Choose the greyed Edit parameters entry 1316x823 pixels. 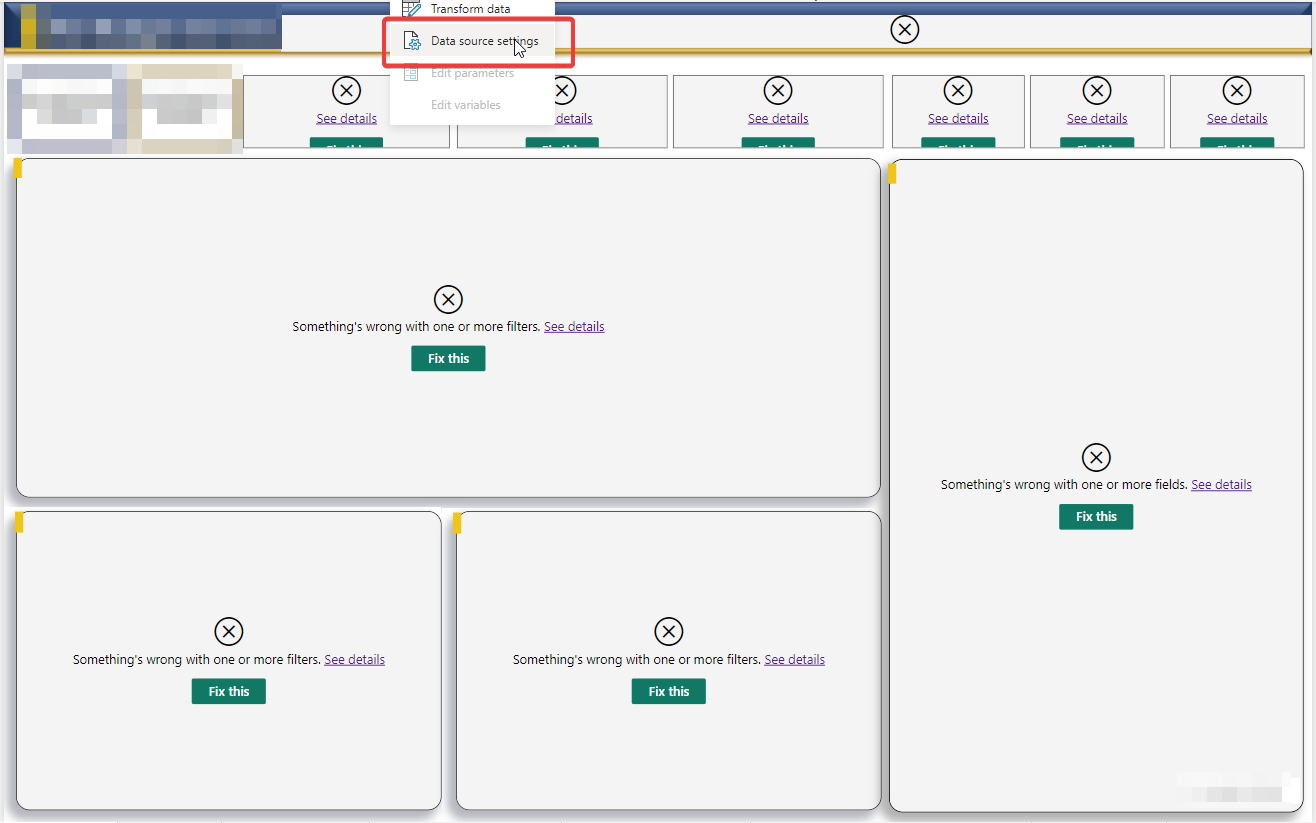pyautogui.click(x=472, y=73)
